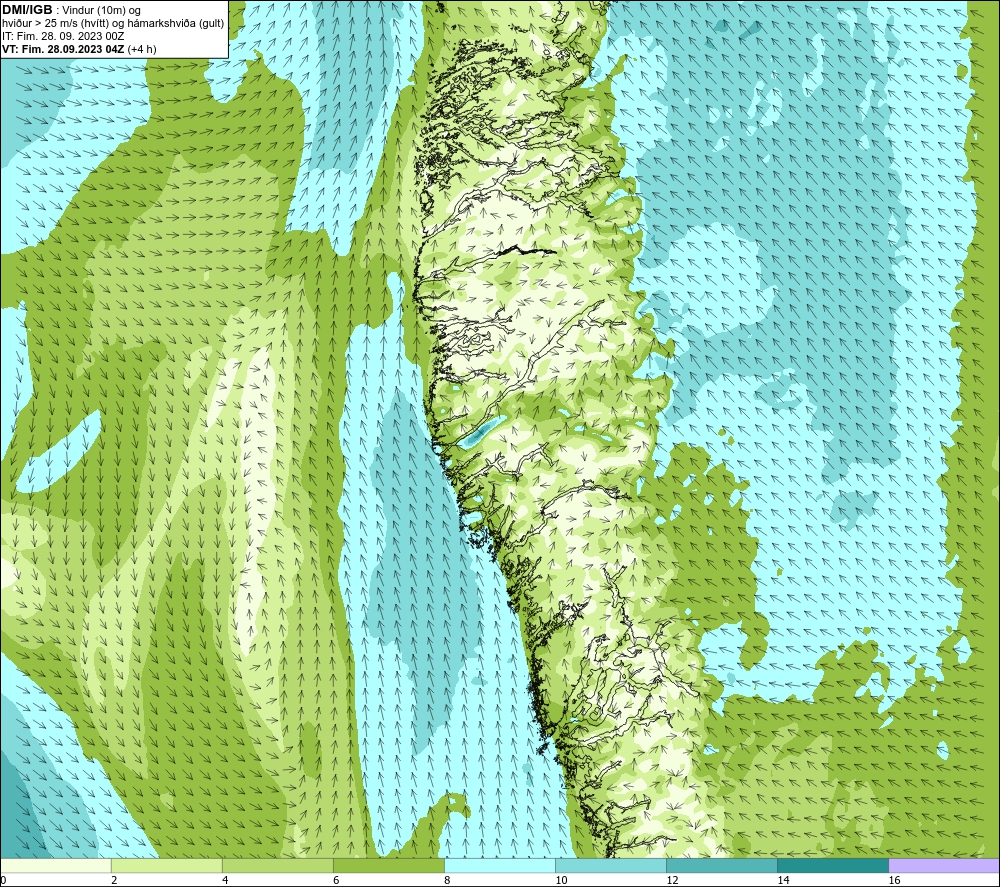Click the 'IT: Fim. 28. 09. 2023 00Z' line
This screenshot has width=1000, height=887.
(63, 36)
